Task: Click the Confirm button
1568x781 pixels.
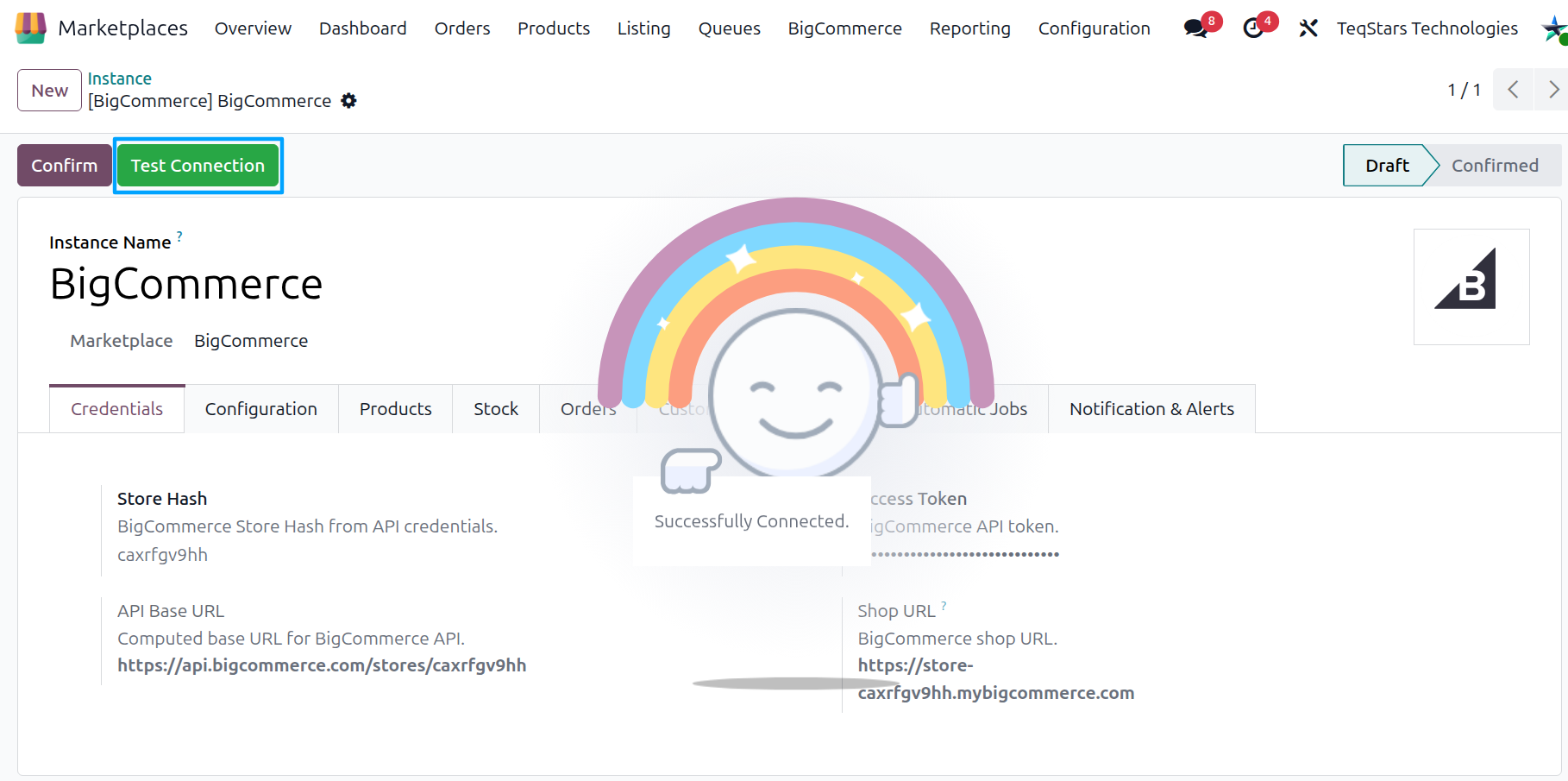Action: pos(65,166)
